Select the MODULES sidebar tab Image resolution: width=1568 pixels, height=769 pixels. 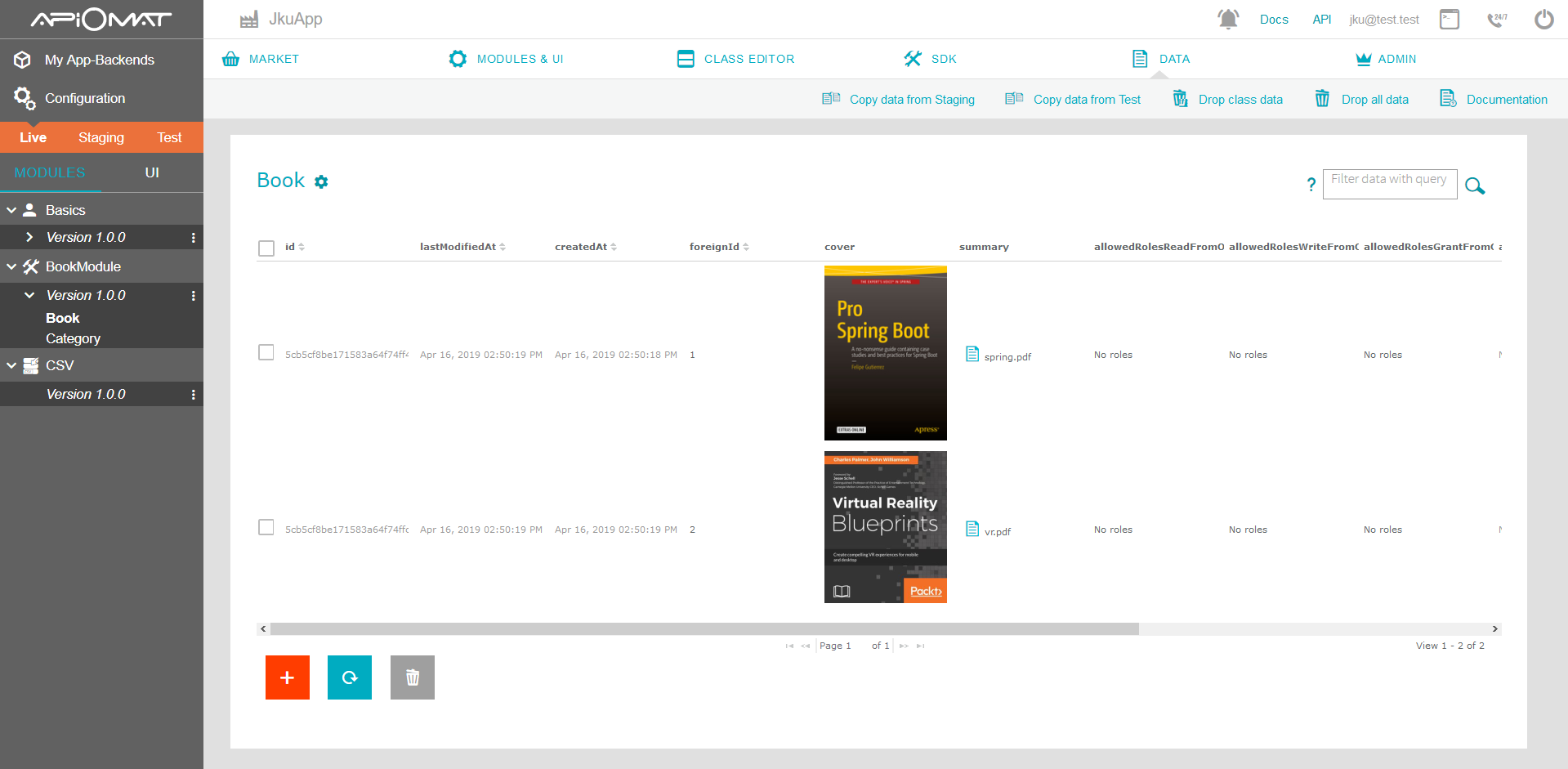click(50, 172)
